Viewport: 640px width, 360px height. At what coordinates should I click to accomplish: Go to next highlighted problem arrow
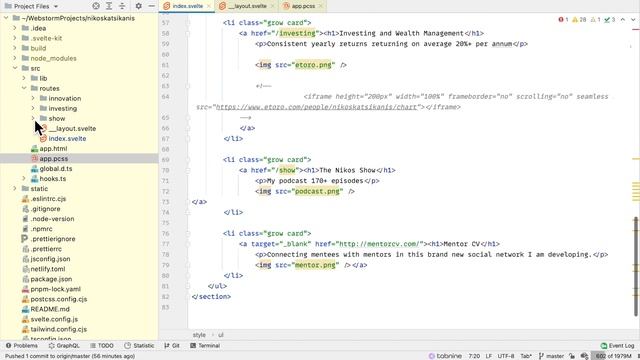pyautogui.click(x=633, y=20)
